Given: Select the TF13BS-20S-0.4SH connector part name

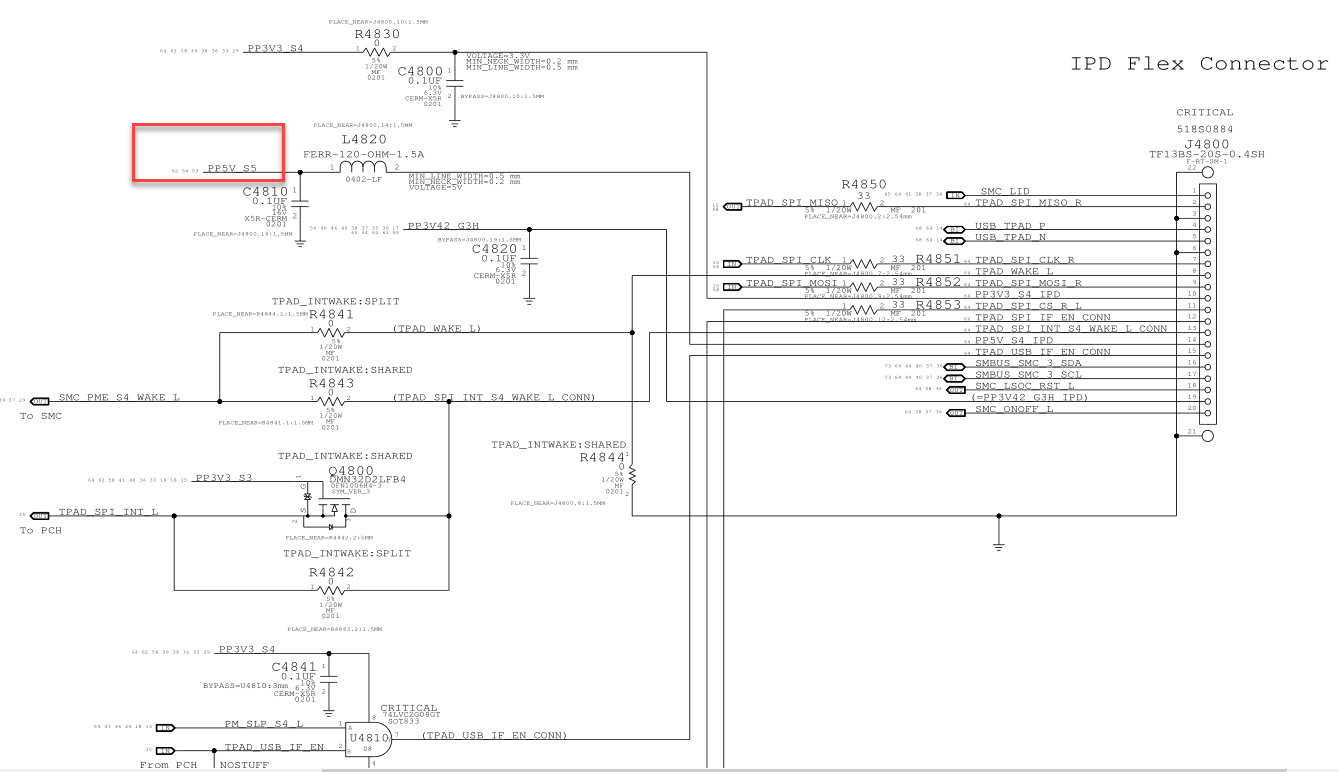Looking at the screenshot, I should click(x=1208, y=154).
